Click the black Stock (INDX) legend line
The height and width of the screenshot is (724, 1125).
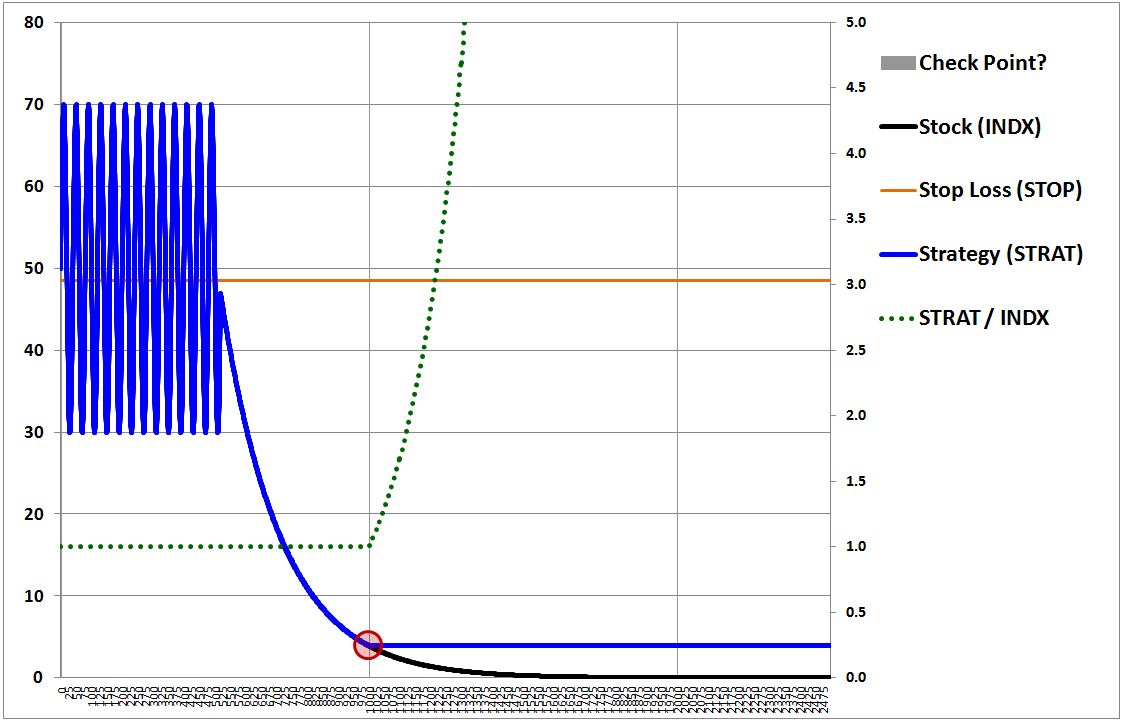(x=897, y=127)
